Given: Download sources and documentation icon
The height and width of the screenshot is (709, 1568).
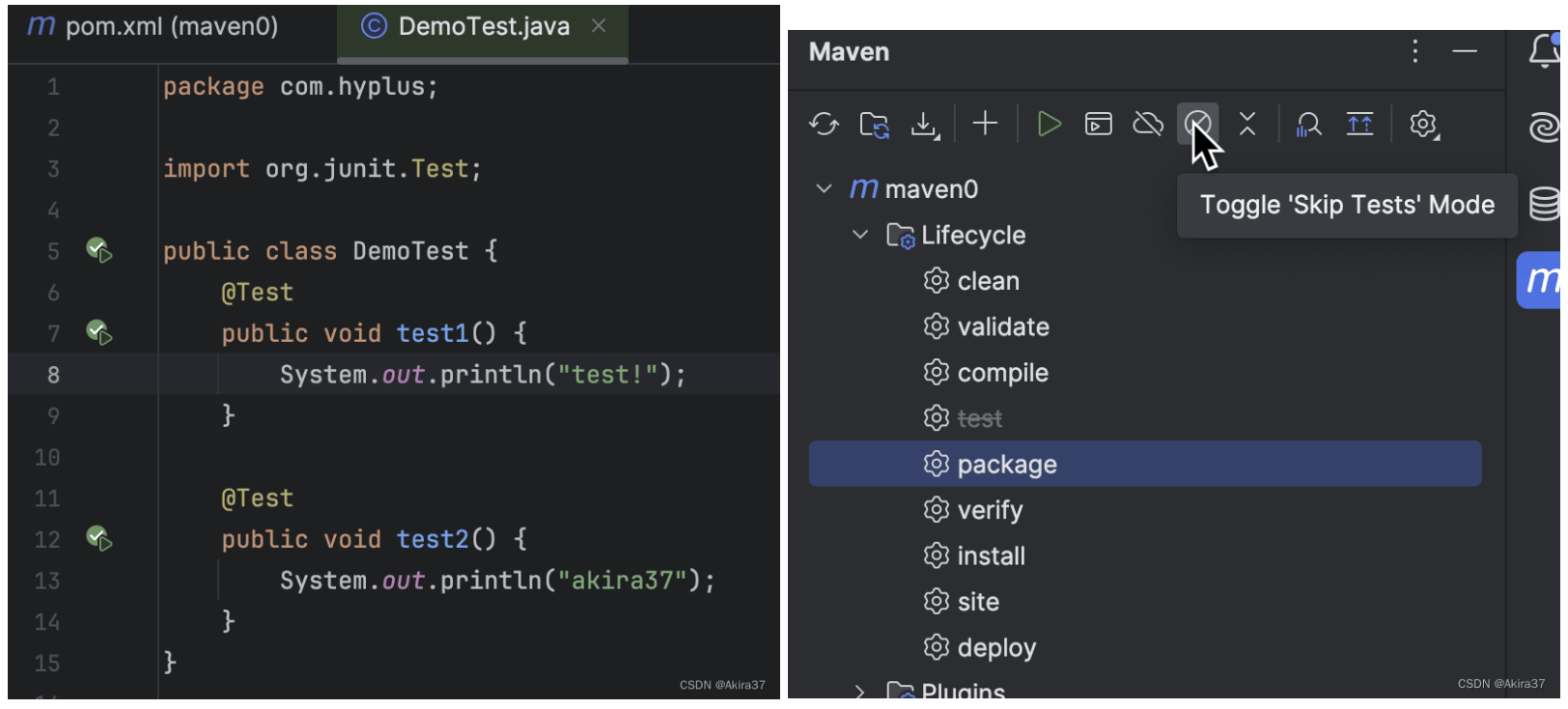Looking at the screenshot, I should point(925,125).
